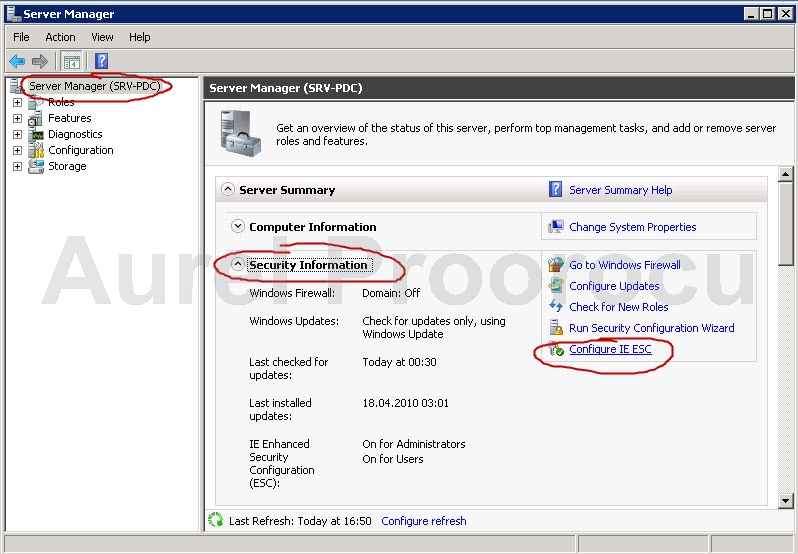This screenshot has width=798, height=554.
Task: Expand the Configuration tree node
Action: [x=17, y=151]
